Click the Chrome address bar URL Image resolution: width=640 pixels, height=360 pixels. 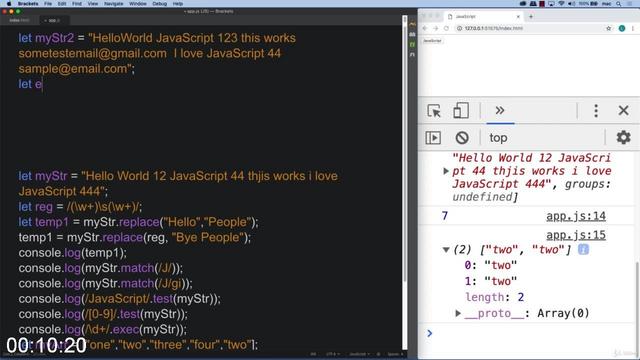(x=493, y=29)
